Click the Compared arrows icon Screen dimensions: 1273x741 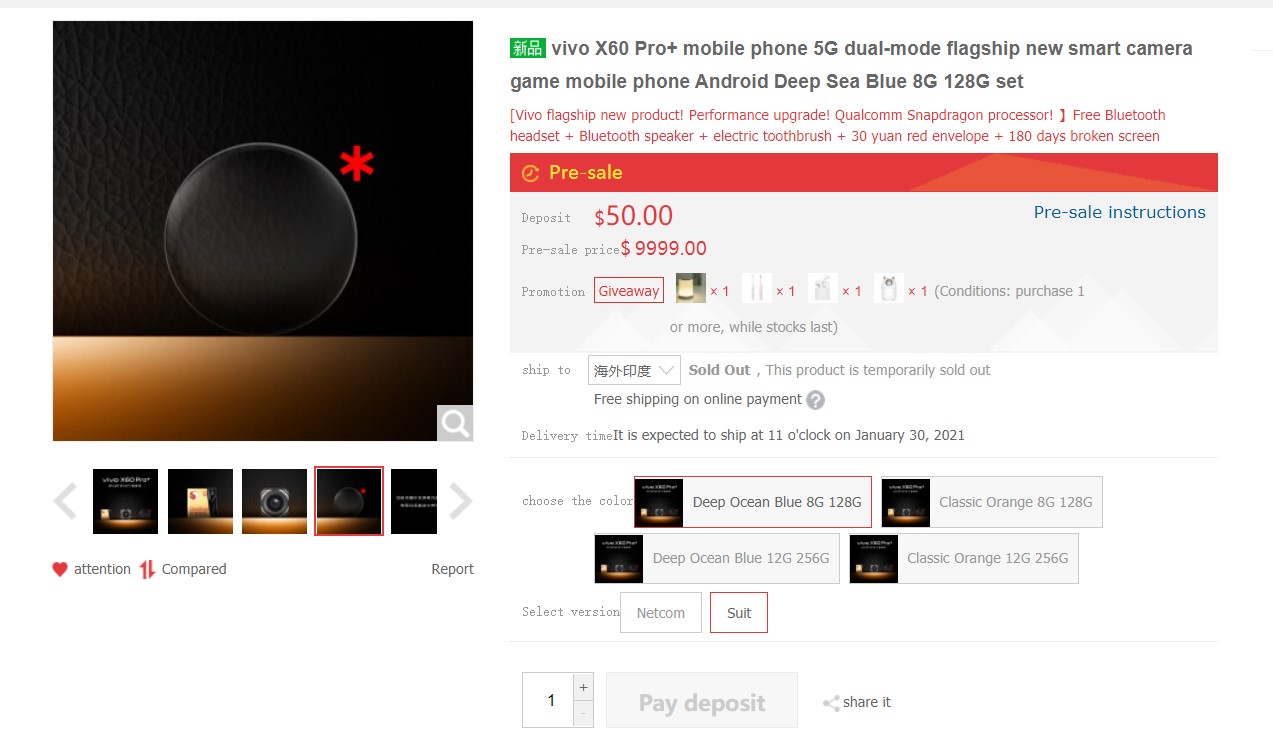click(148, 569)
